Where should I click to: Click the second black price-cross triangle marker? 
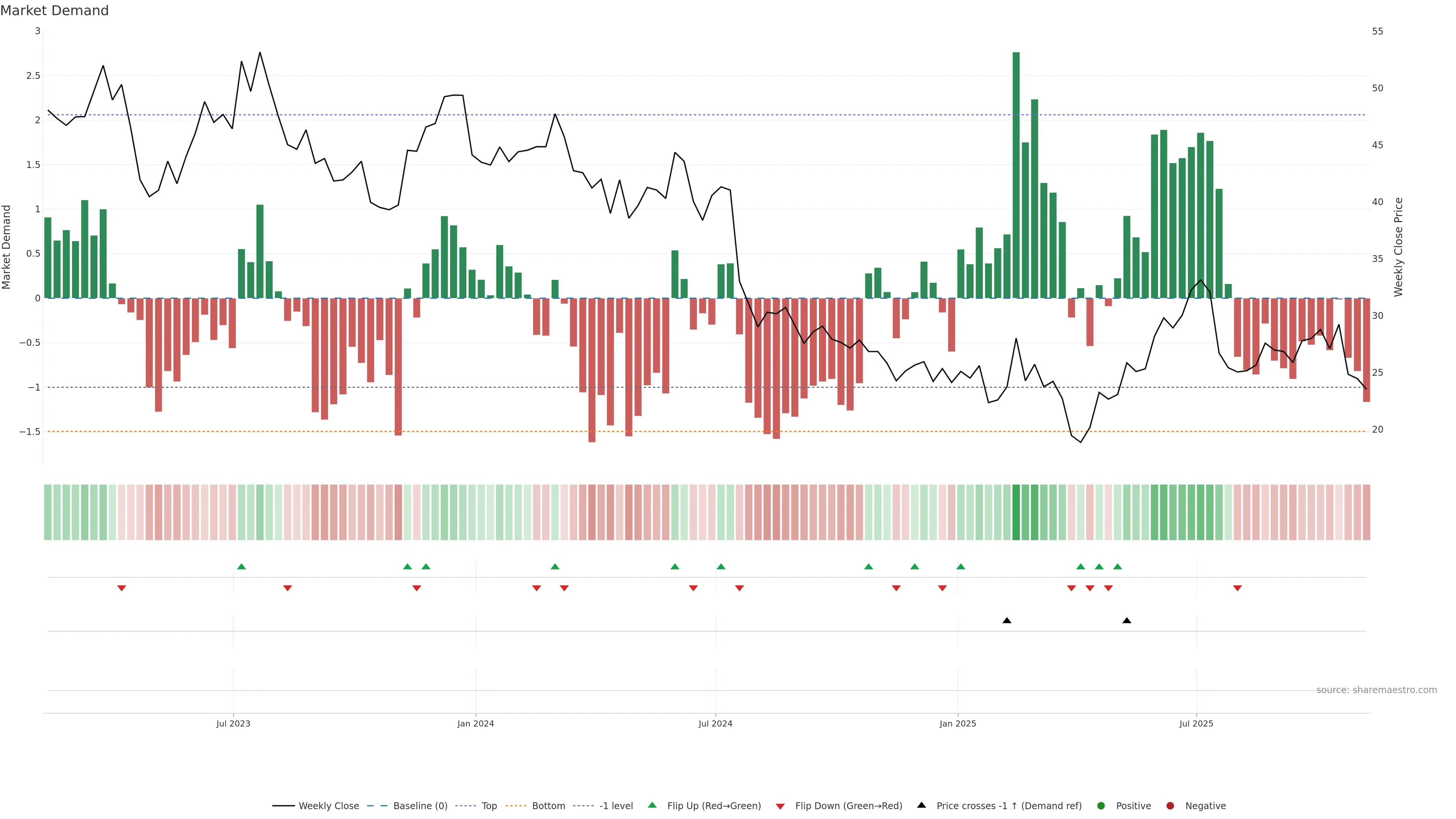coord(1127,621)
